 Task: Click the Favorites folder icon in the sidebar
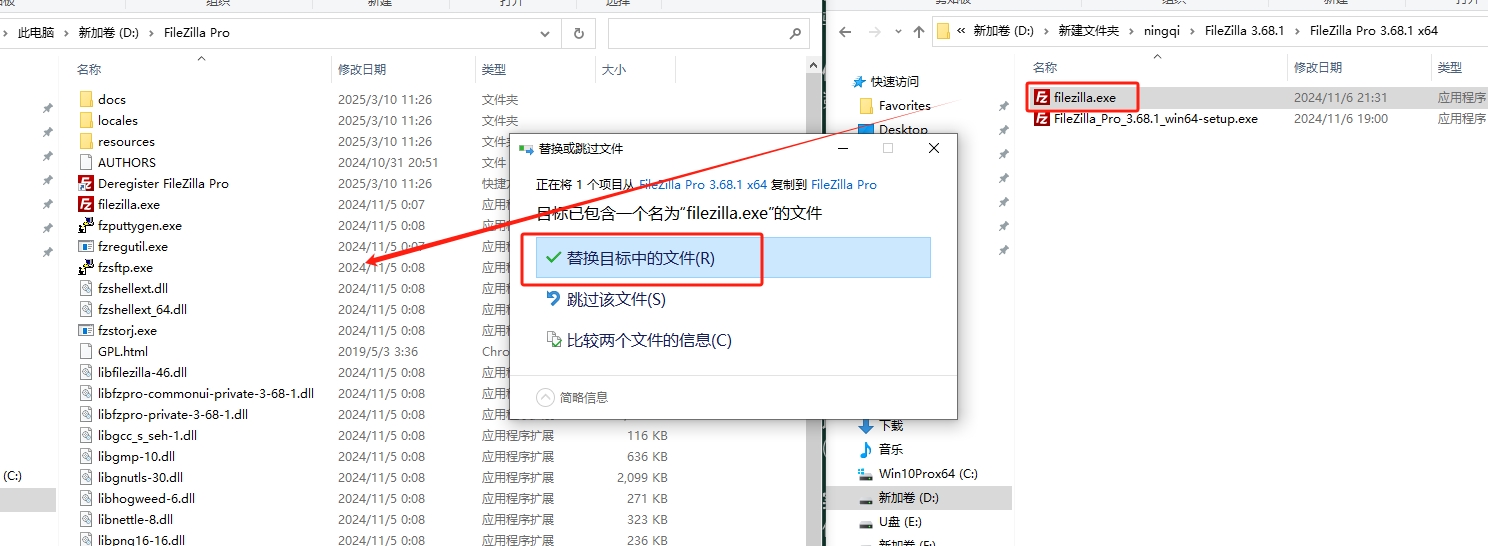pos(867,105)
